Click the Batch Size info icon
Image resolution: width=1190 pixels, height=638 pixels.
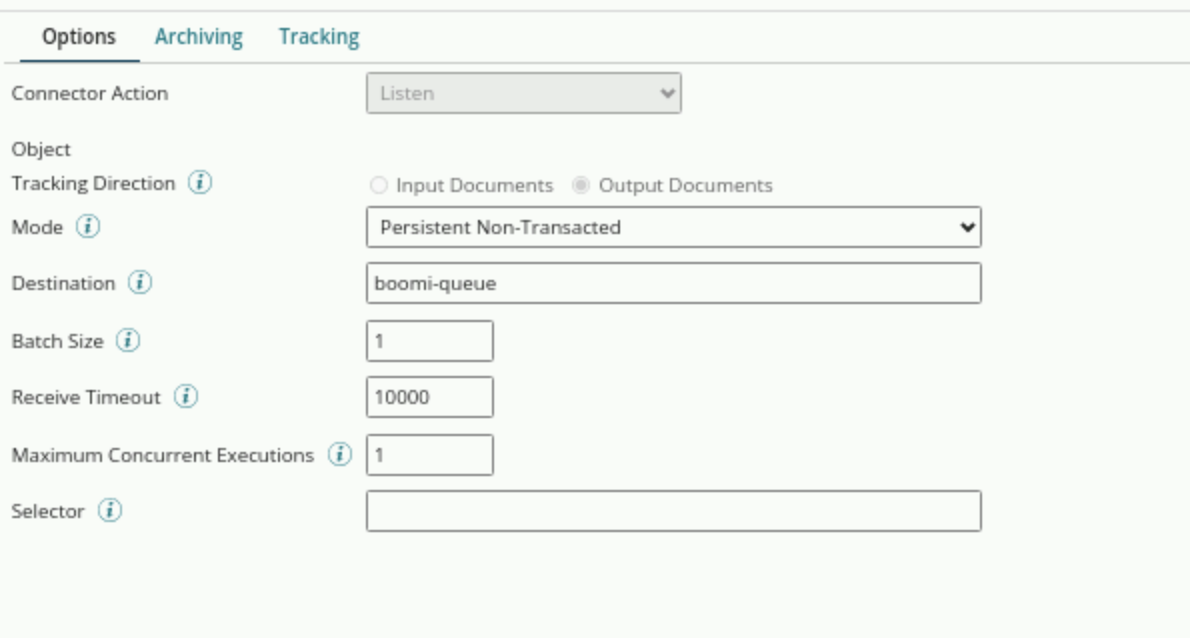128,341
